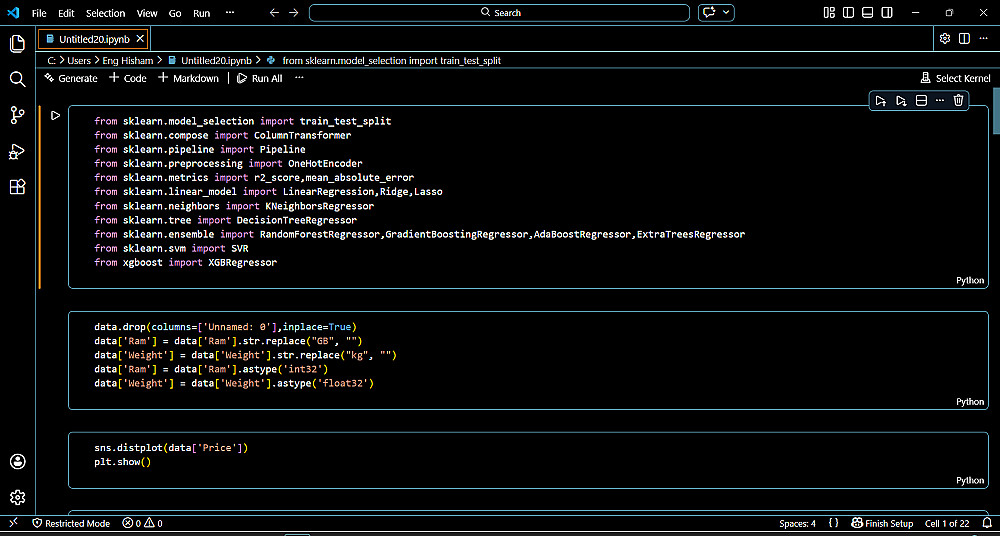The width and height of the screenshot is (1000, 536).
Task: Show errors and warnings count
Action: coord(143,523)
